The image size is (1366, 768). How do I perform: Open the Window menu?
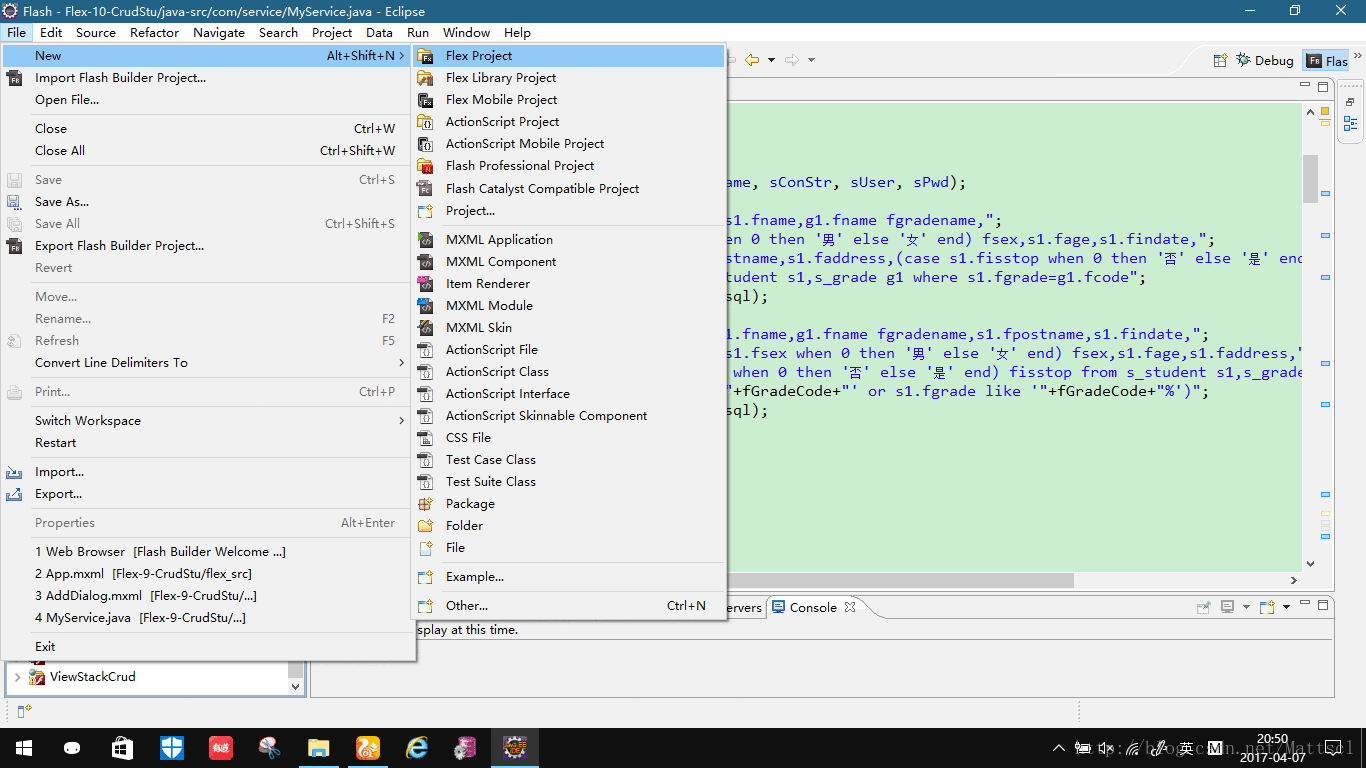tap(467, 32)
